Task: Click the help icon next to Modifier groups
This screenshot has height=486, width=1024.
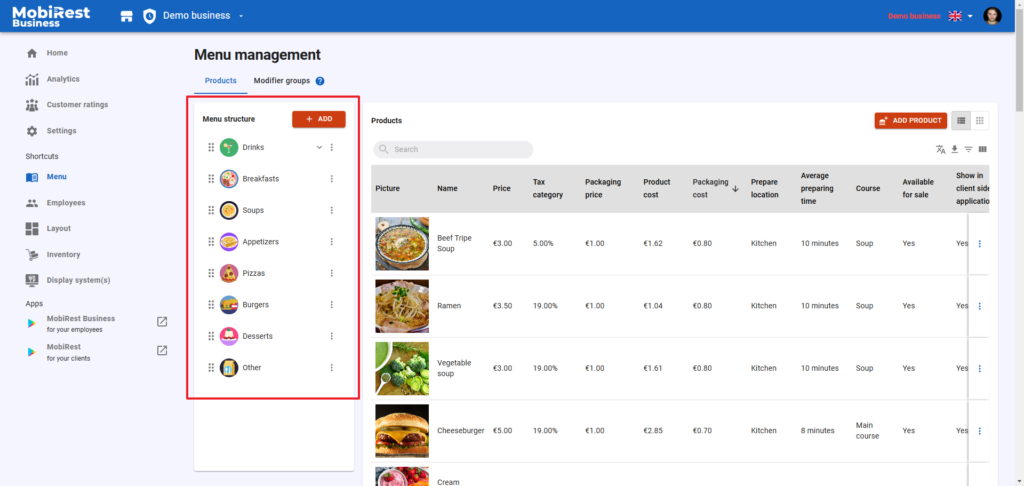Action: [320, 81]
